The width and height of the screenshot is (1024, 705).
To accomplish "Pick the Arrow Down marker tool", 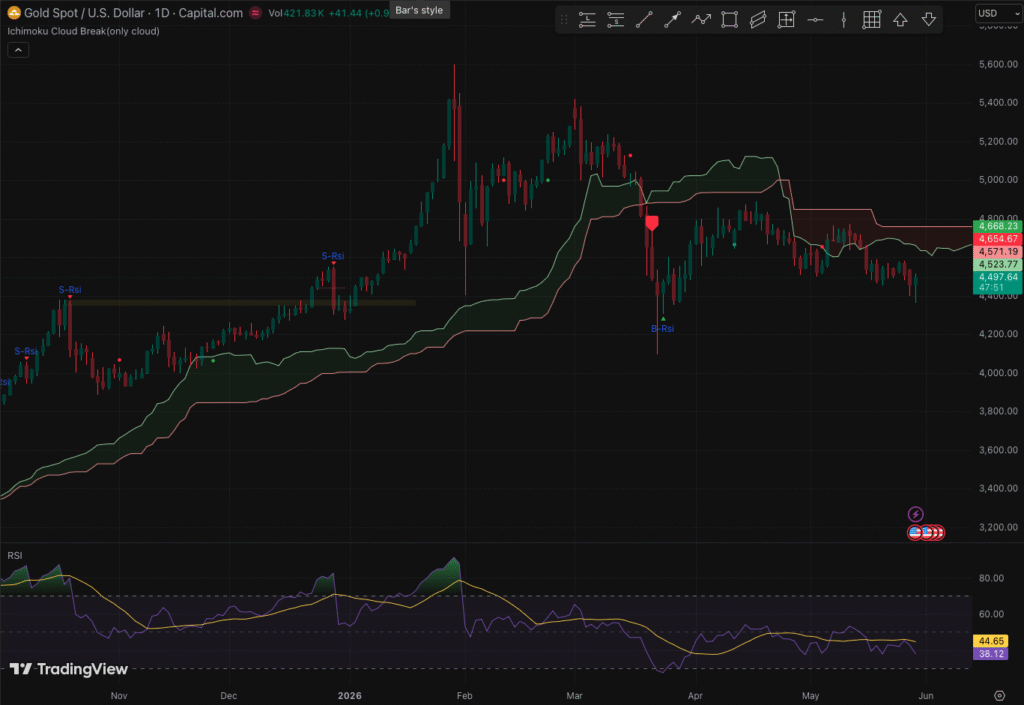I will pos(929,20).
